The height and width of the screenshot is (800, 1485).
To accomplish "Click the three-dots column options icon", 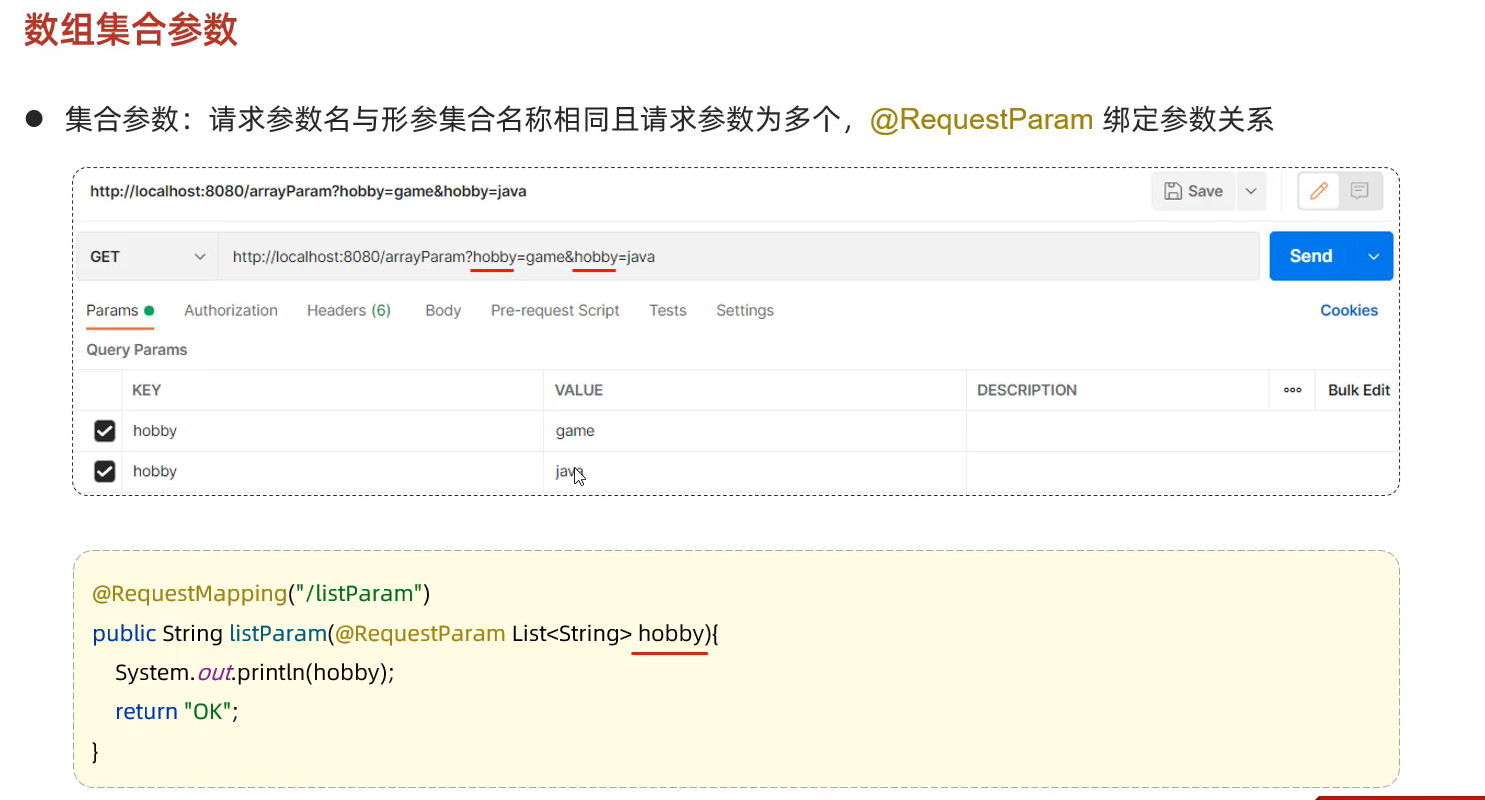I will [1292, 390].
